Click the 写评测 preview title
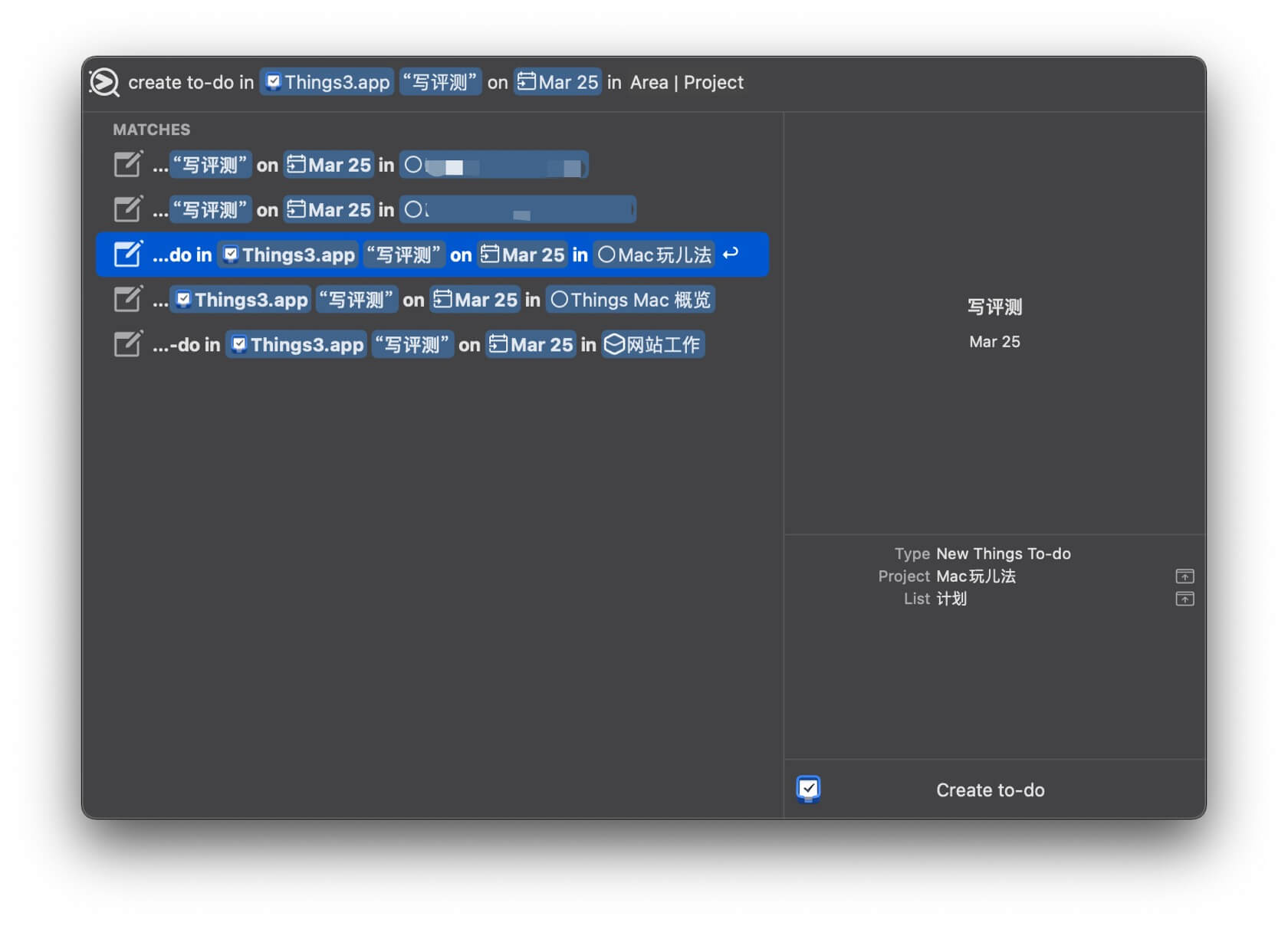Image resolution: width=1288 pixels, height=926 pixels. [994, 307]
